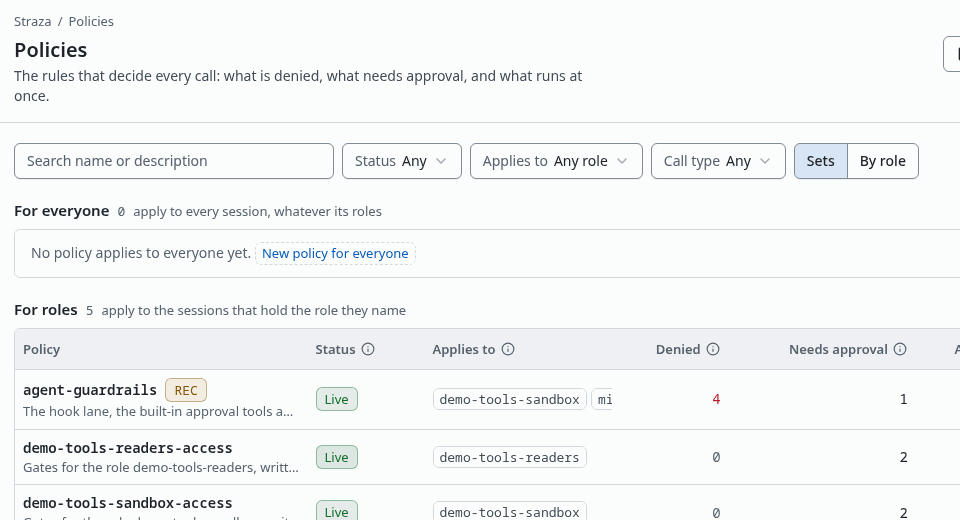Click the truncated mi role chip
960x520 pixels.
click(602, 399)
